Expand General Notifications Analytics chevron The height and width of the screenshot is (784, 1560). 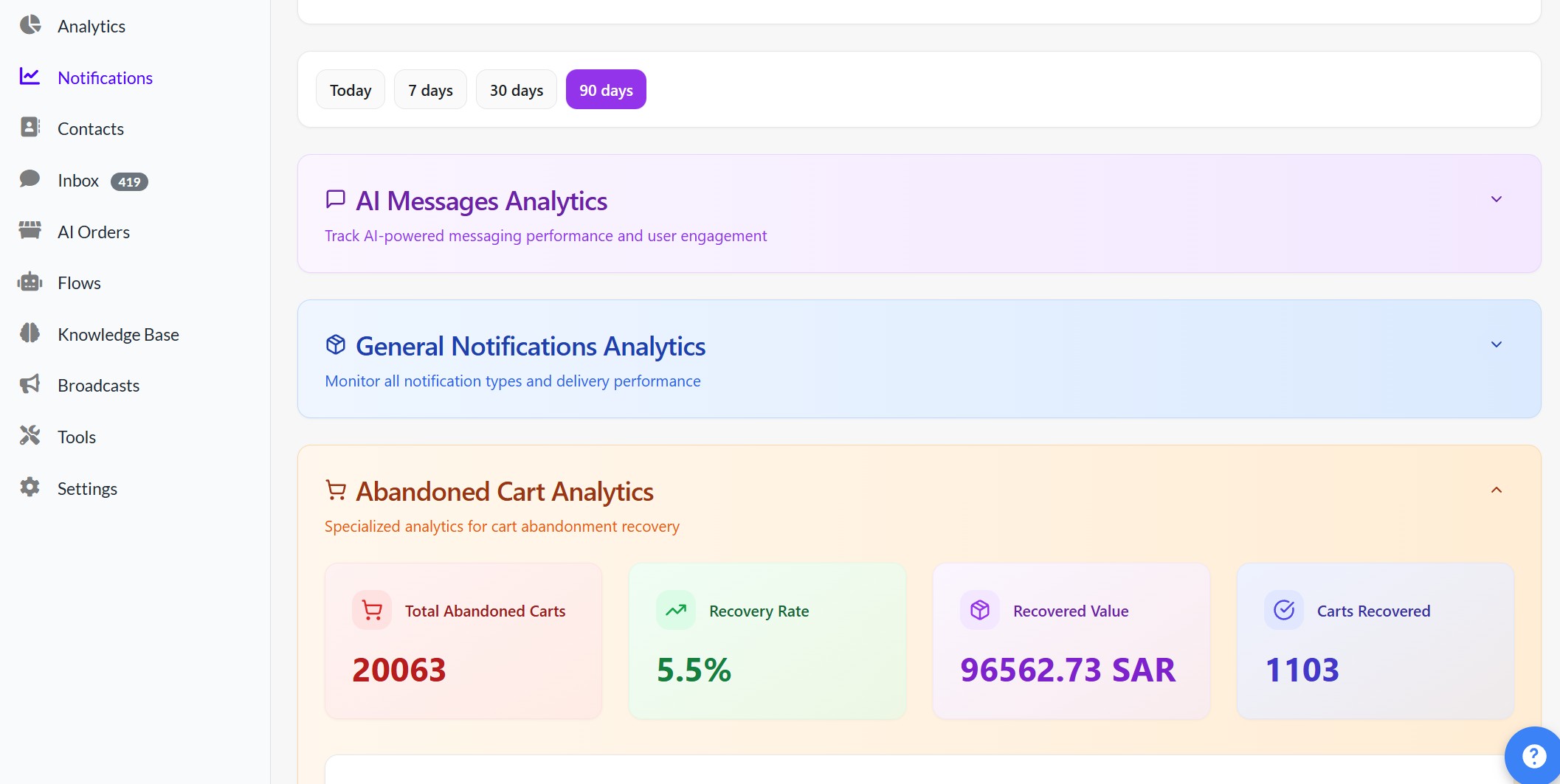(1496, 344)
